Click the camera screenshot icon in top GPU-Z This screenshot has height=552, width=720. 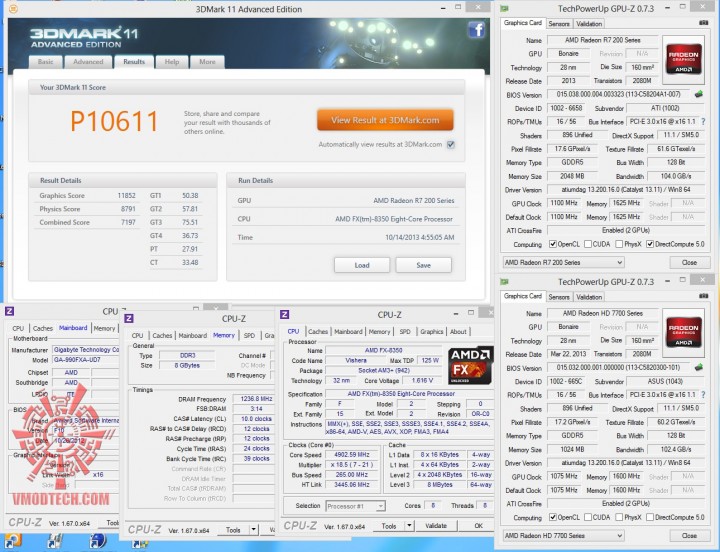tap(703, 23)
